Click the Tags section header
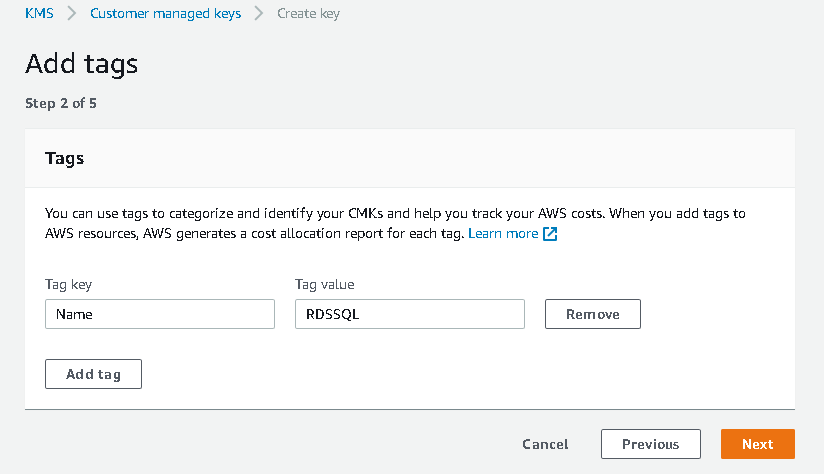This screenshot has height=474, width=824. tap(65, 158)
